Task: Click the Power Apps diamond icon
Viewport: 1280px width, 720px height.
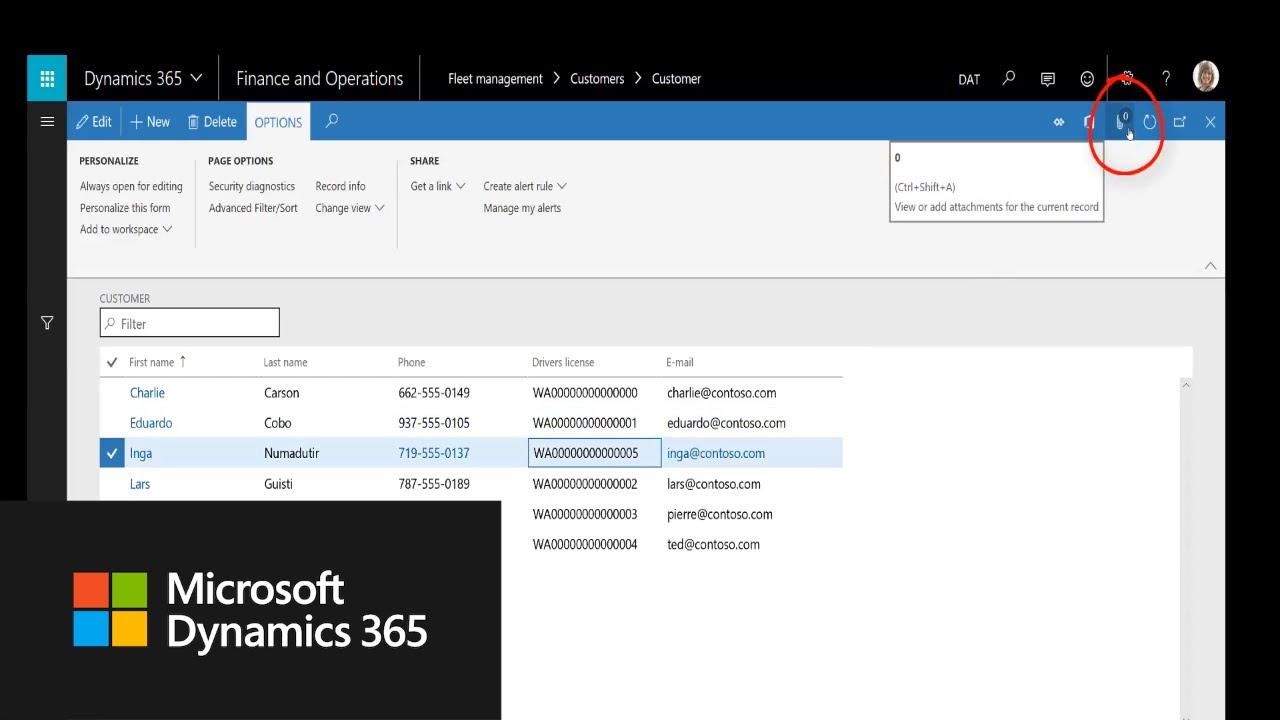Action: [x=1059, y=122]
